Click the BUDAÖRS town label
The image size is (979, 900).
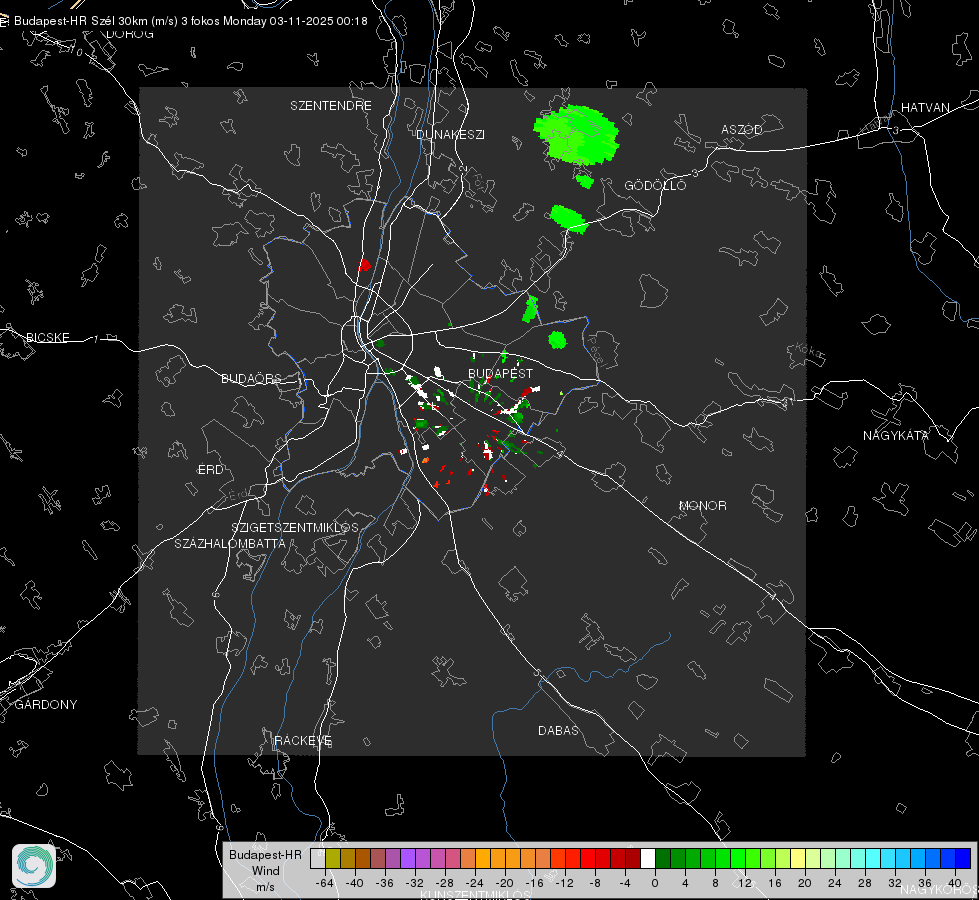click(x=252, y=379)
